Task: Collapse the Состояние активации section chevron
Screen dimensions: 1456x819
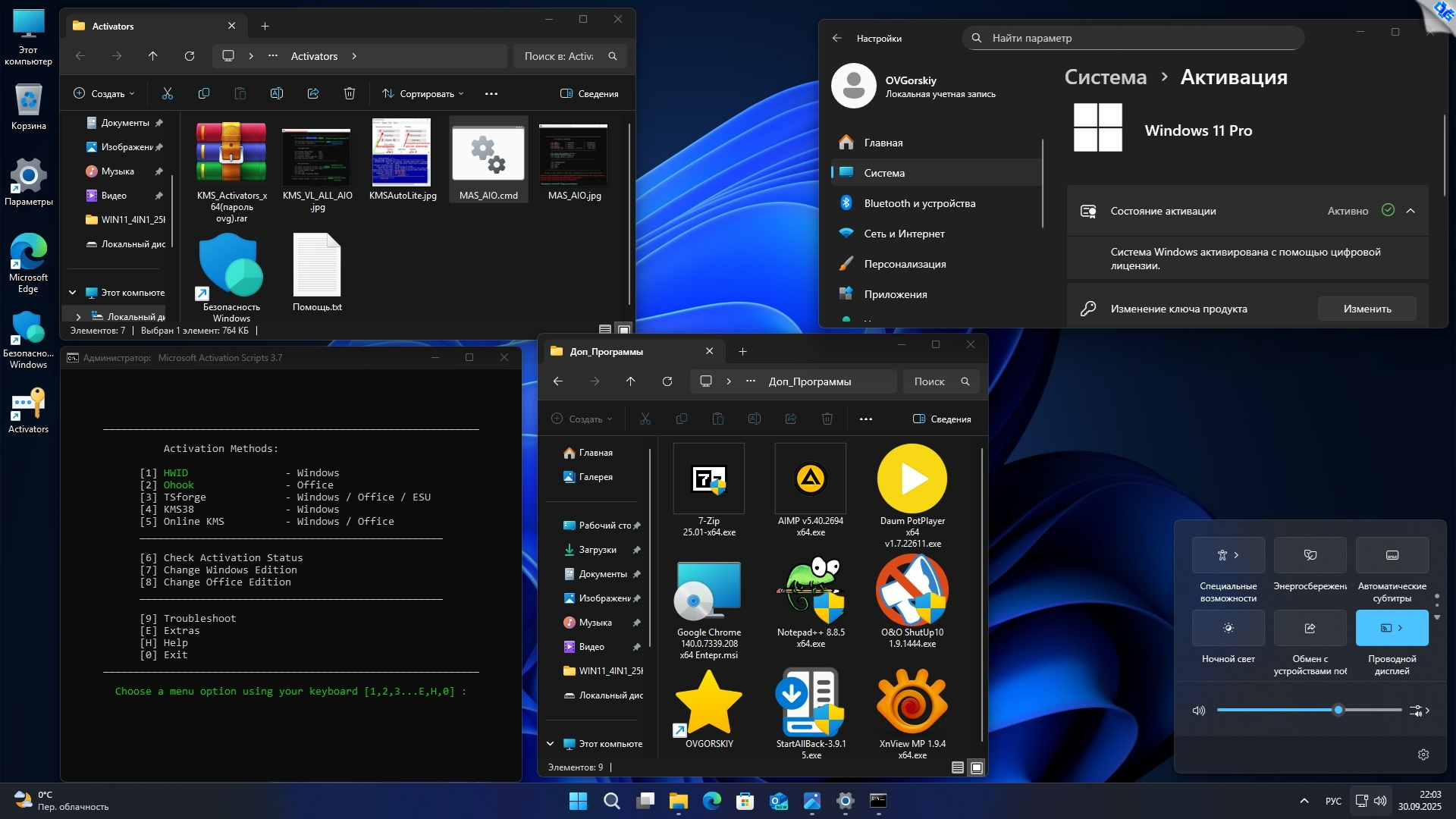Action: point(1410,211)
